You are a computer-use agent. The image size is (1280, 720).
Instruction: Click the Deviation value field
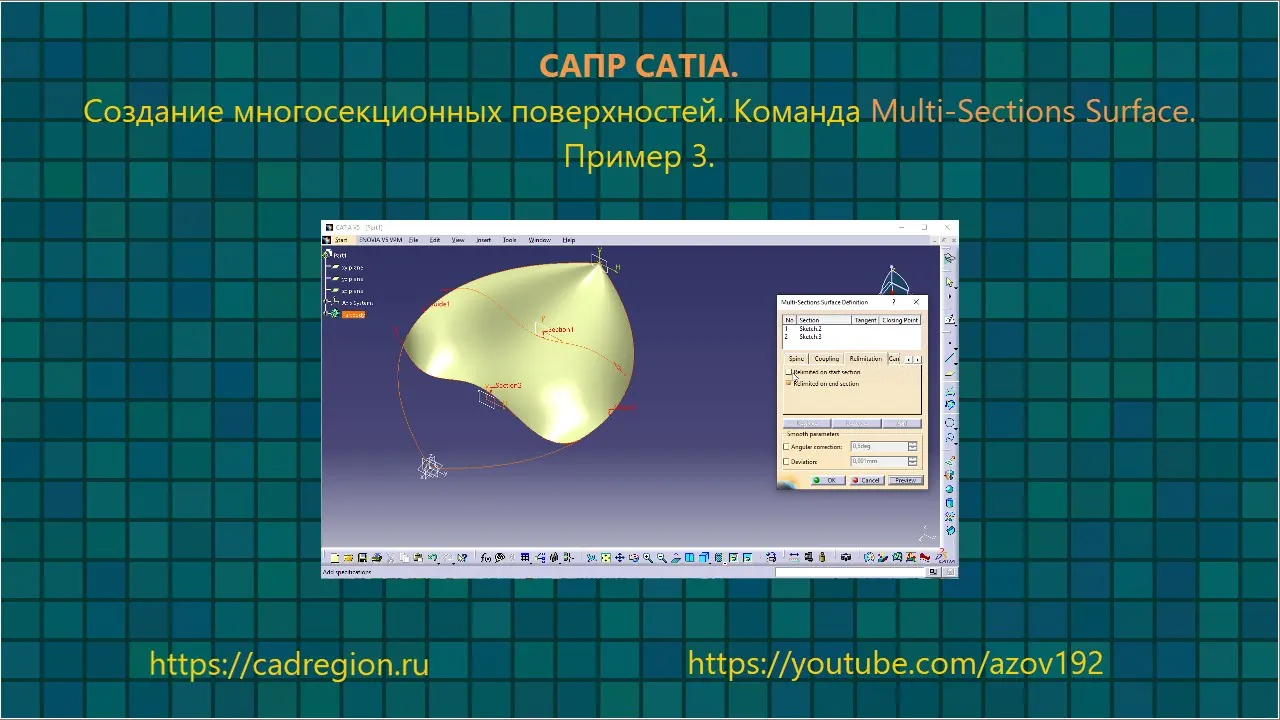(x=879, y=461)
